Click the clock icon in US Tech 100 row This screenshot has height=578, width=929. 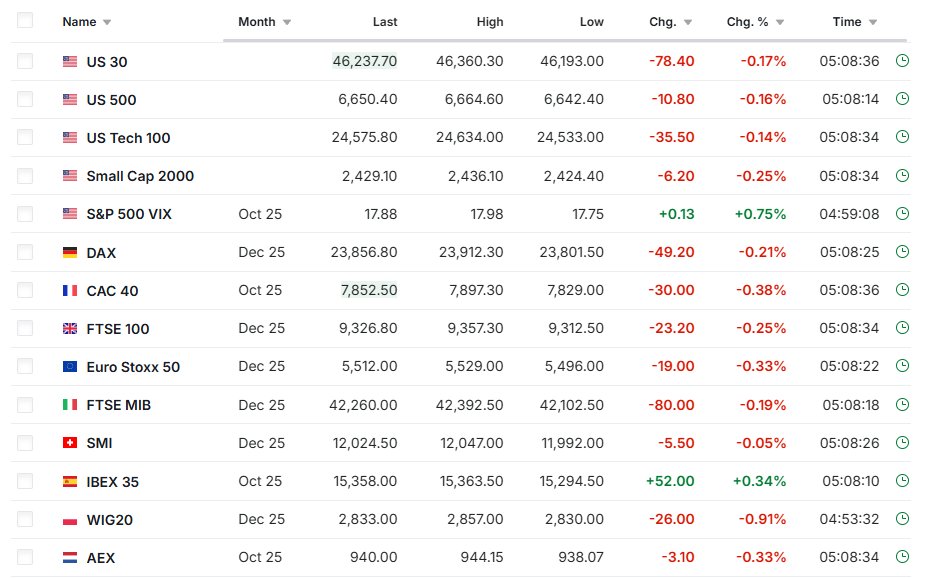[902, 137]
